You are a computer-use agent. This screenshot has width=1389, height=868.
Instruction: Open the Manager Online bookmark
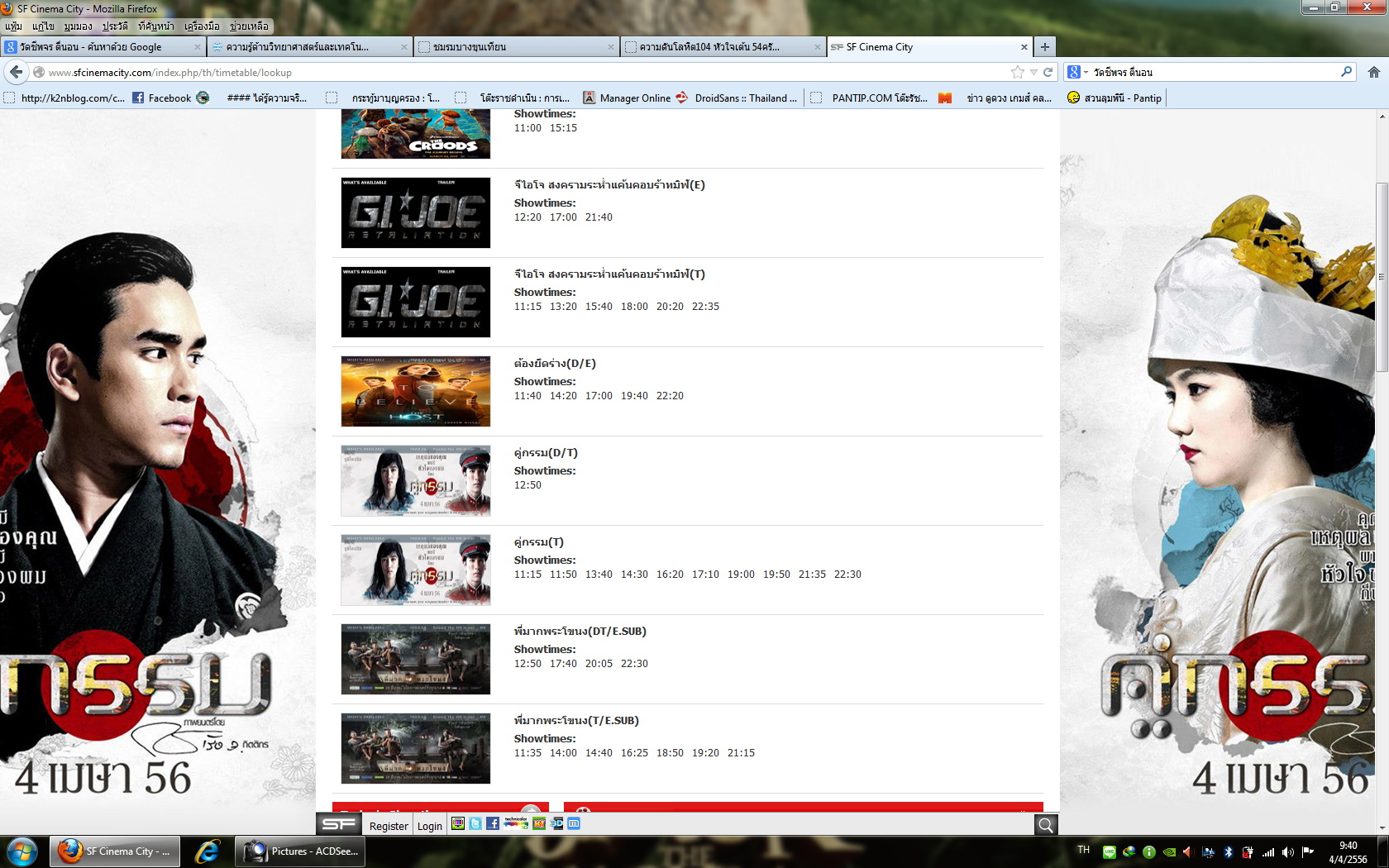click(x=627, y=98)
